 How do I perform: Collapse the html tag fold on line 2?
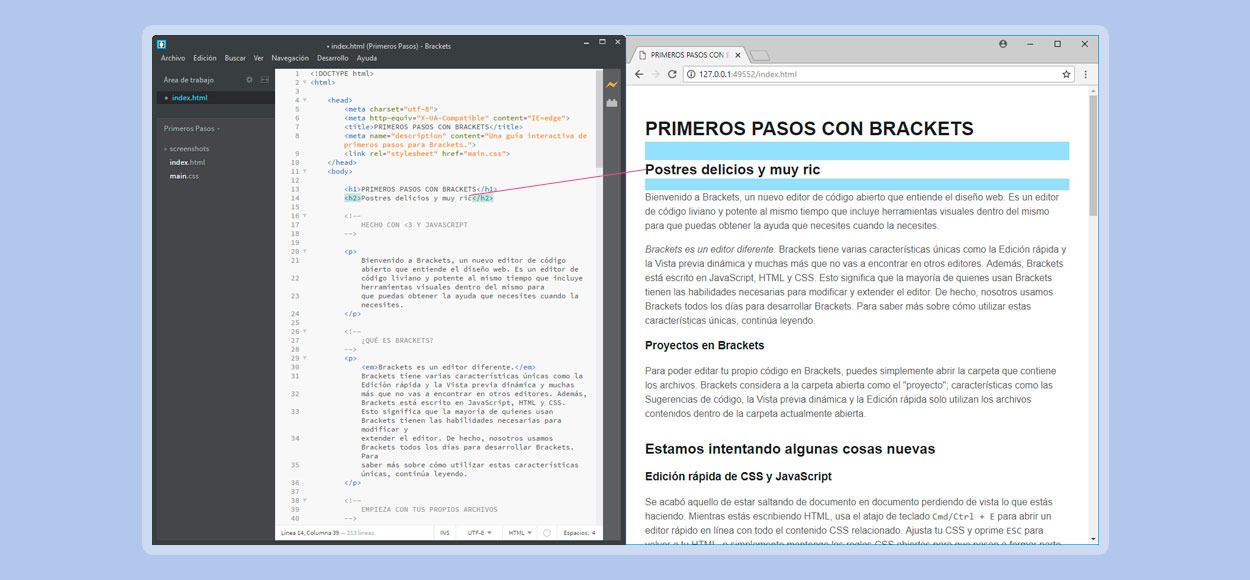tap(304, 82)
